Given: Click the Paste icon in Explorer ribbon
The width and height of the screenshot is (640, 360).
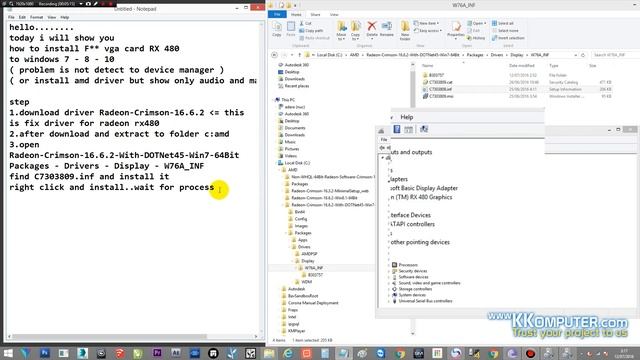Looking at the screenshot, I should tap(291, 29).
